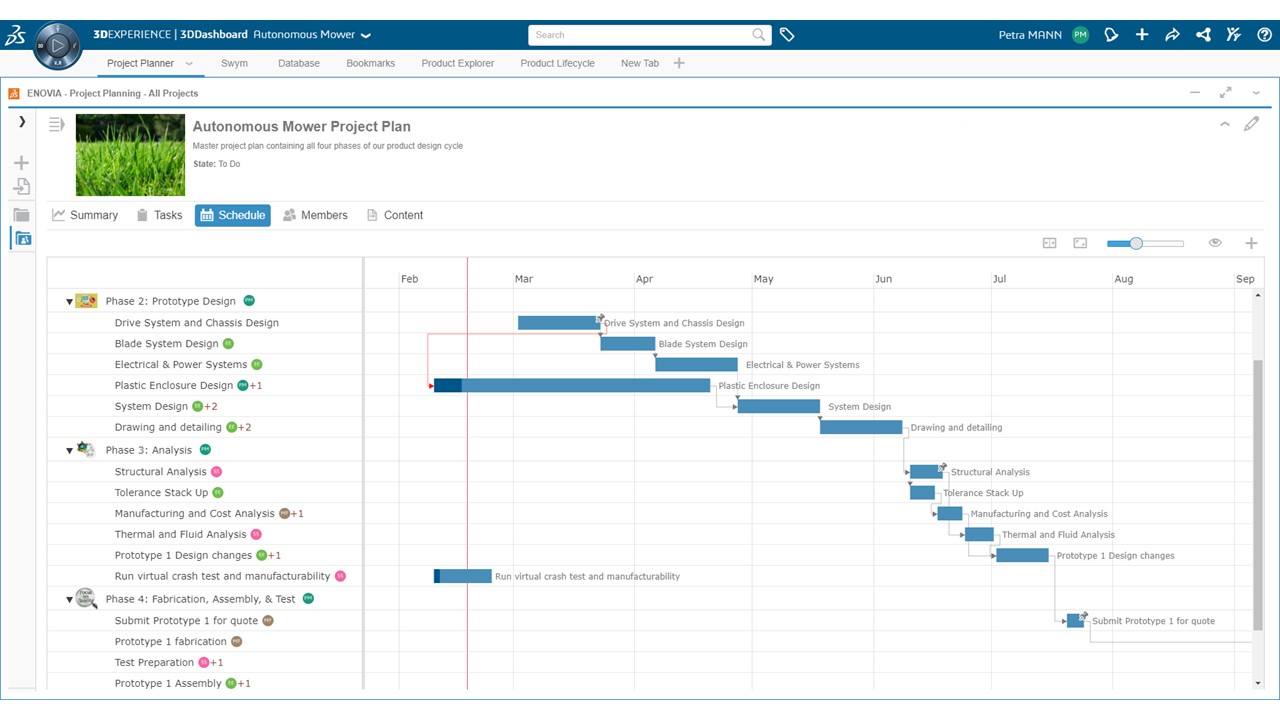Screen dimensions: 1280x720
Task: Collapse Phase 2: Prototype Design
Action: coord(69,302)
